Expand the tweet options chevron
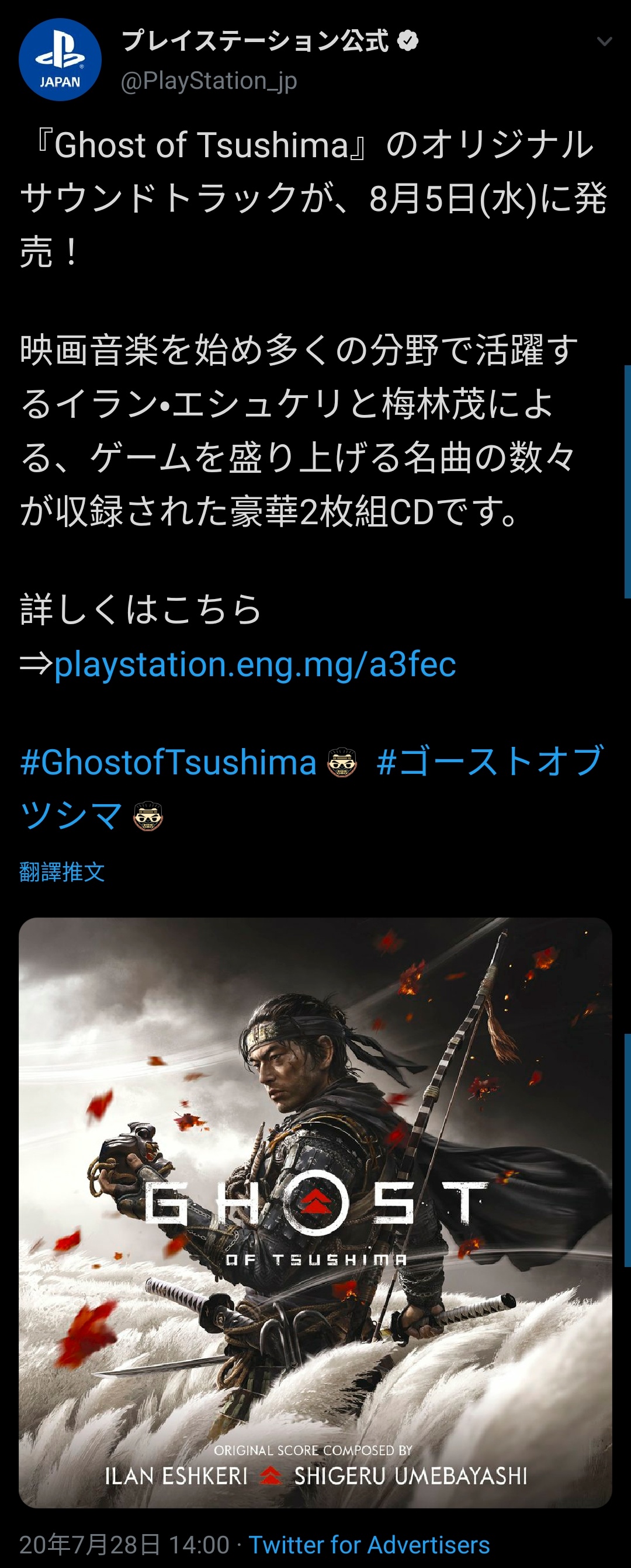This screenshot has width=631, height=1568. coord(604,41)
